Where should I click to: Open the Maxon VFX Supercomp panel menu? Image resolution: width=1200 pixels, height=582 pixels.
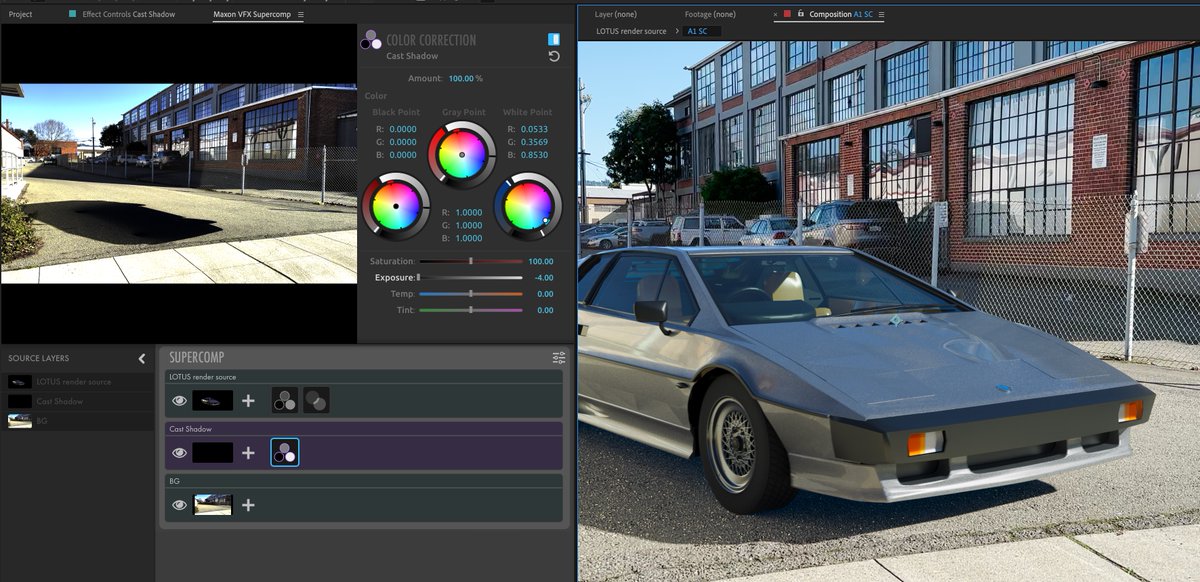pos(301,15)
